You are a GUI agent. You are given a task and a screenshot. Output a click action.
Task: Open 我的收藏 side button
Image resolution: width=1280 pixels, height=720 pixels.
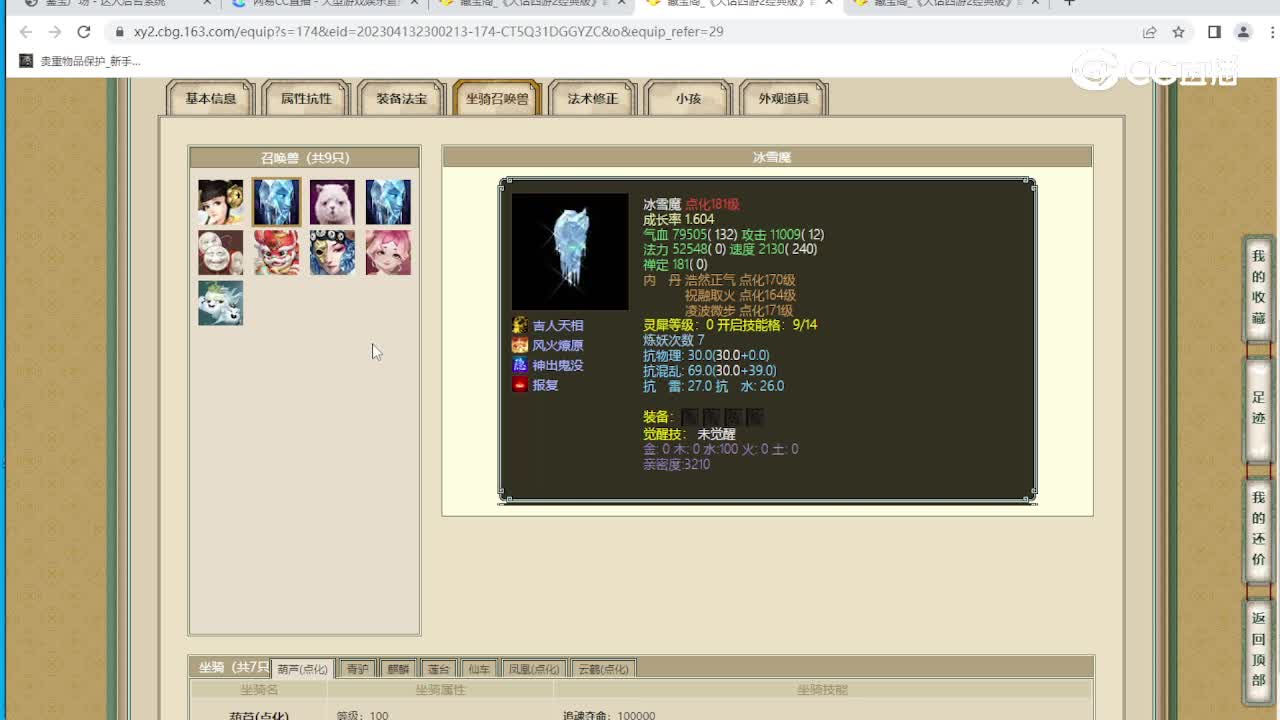click(x=1258, y=287)
